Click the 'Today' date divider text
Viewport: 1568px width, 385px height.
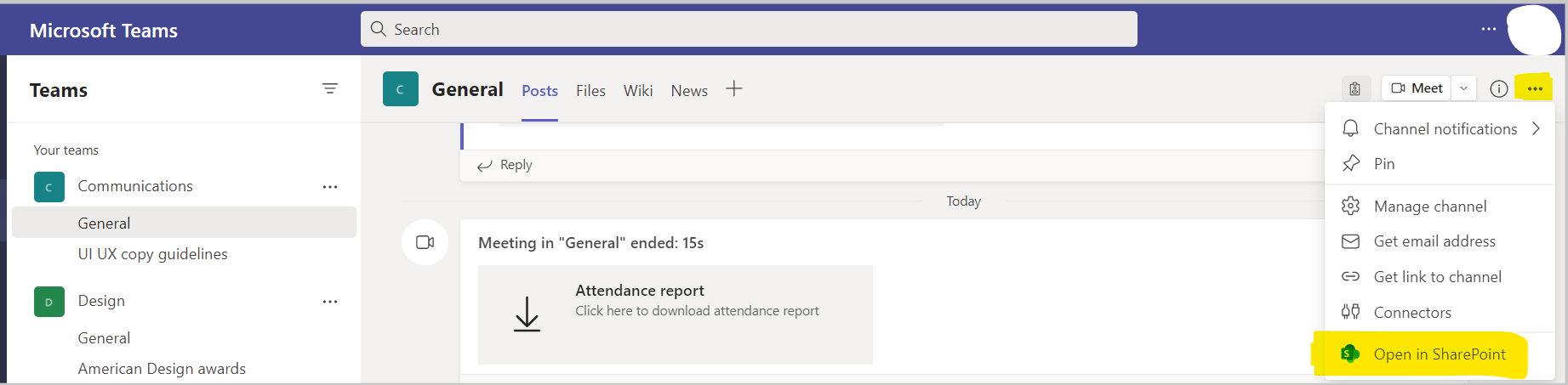click(x=964, y=201)
